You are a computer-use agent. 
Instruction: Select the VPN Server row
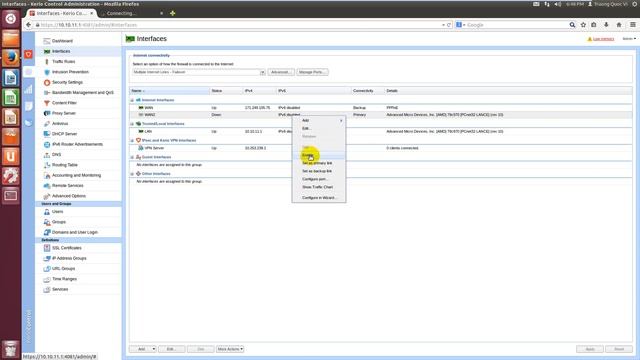381,148
